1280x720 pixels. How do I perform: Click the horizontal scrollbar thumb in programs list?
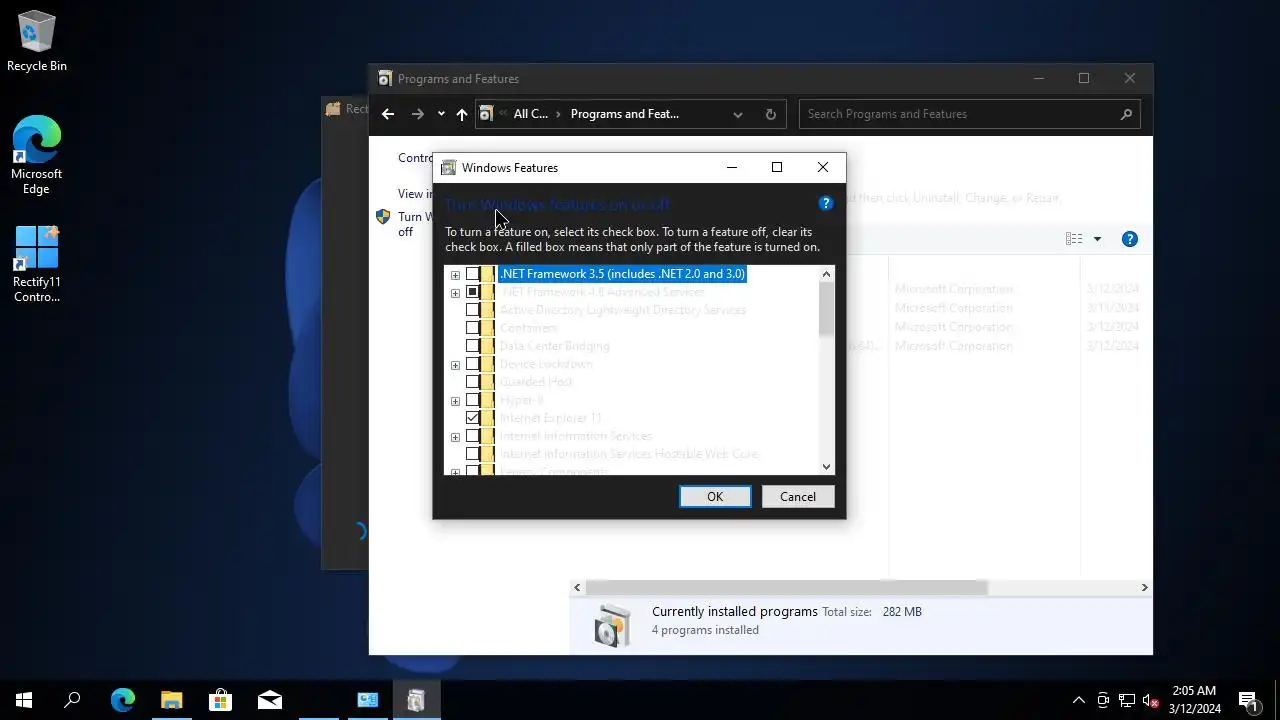[x=787, y=588]
